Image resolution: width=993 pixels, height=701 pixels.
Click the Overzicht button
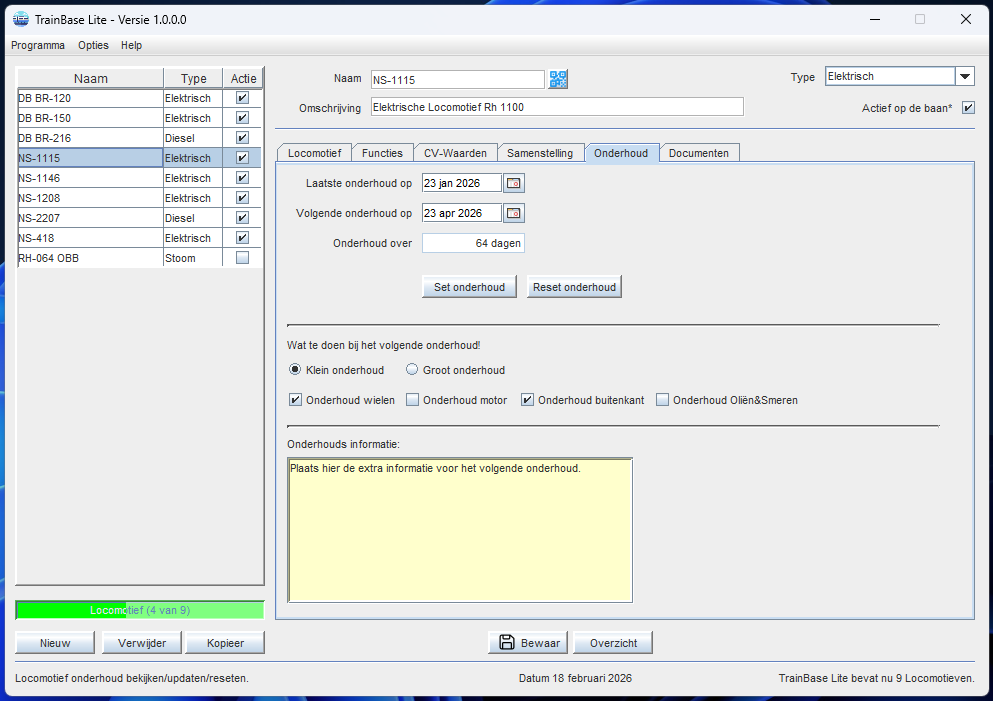[x=614, y=643]
